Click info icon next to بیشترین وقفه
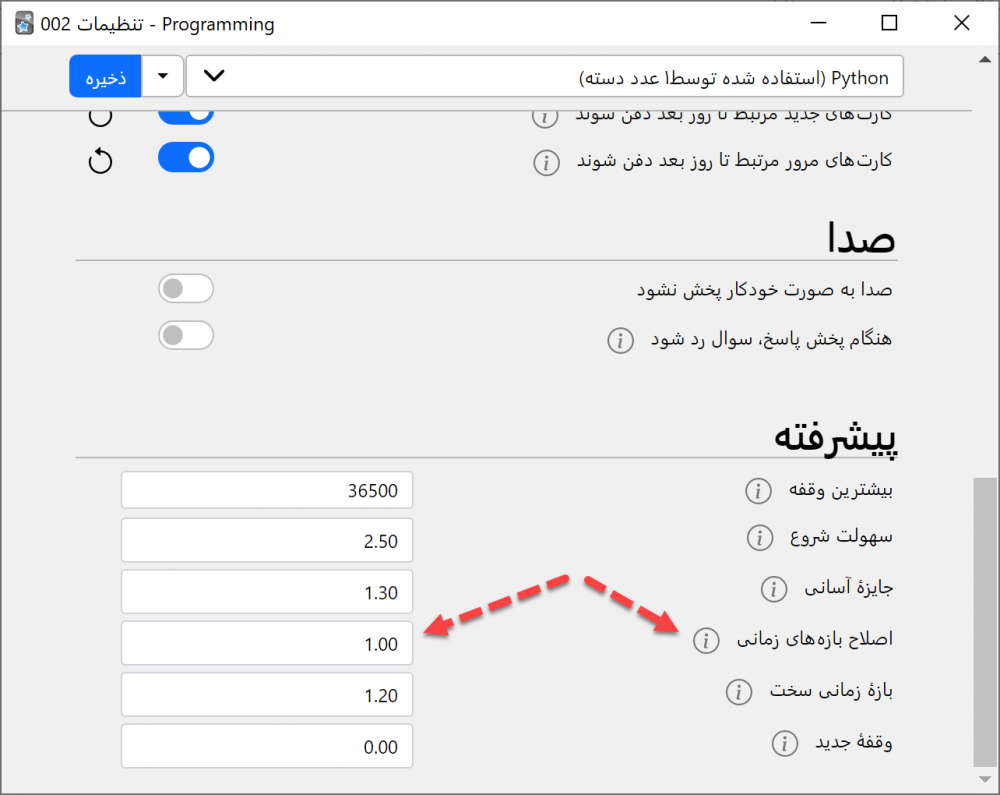 pos(758,491)
